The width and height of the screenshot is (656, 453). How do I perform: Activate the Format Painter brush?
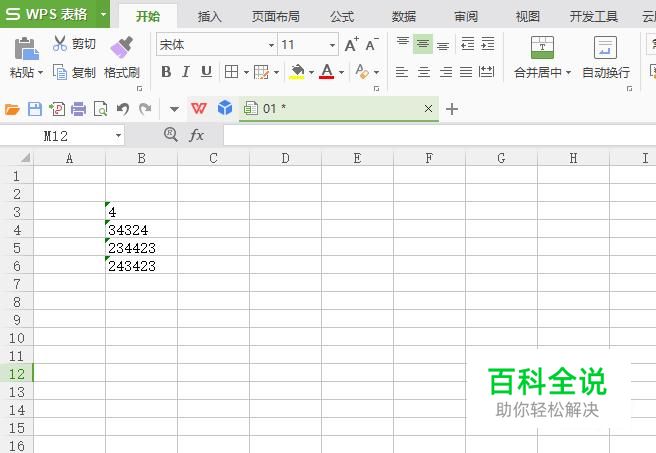122,47
